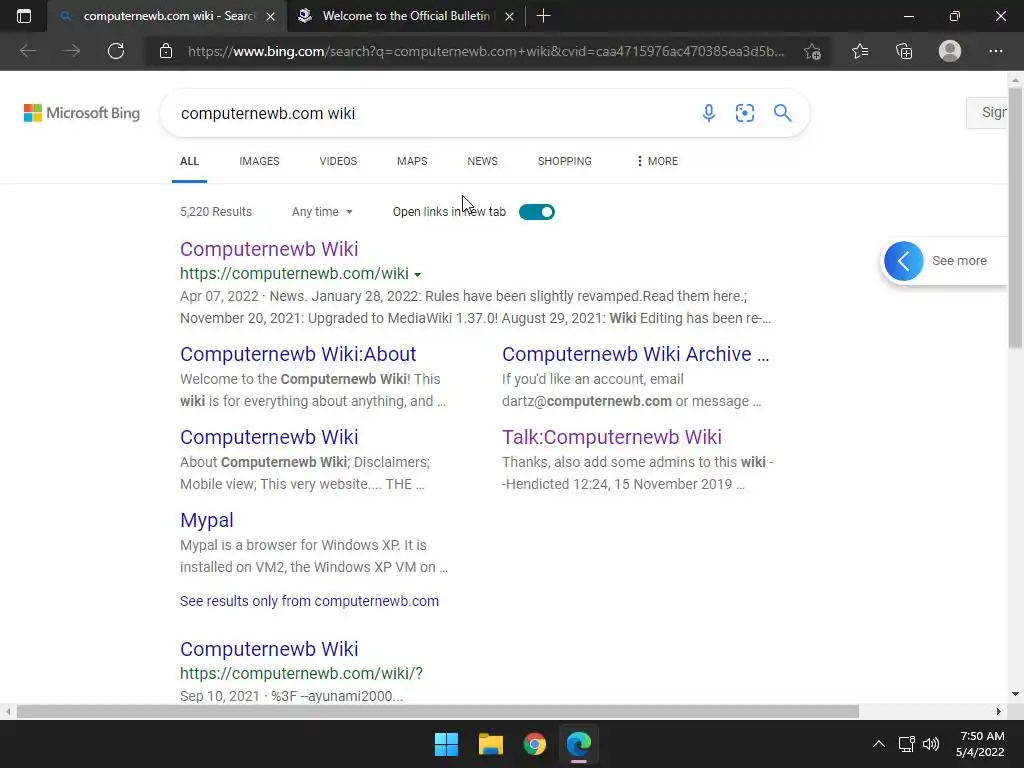Click the "5,220 Results" count text
The image size is (1024, 768).
tap(216, 212)
